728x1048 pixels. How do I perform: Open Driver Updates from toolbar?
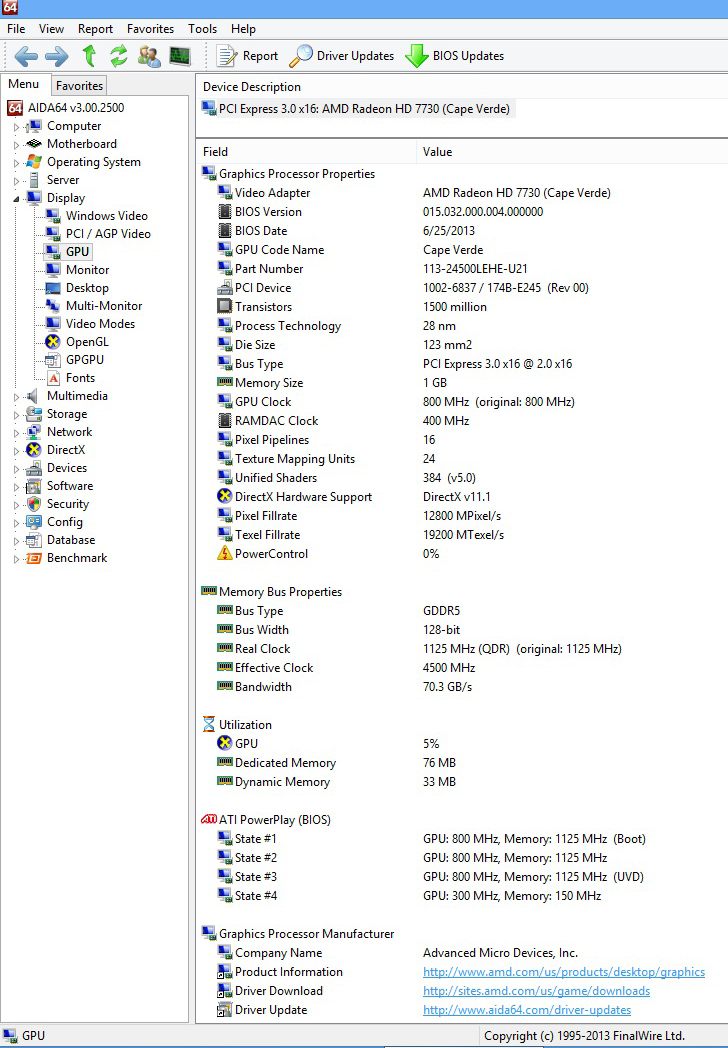click(x=342, y=56)
